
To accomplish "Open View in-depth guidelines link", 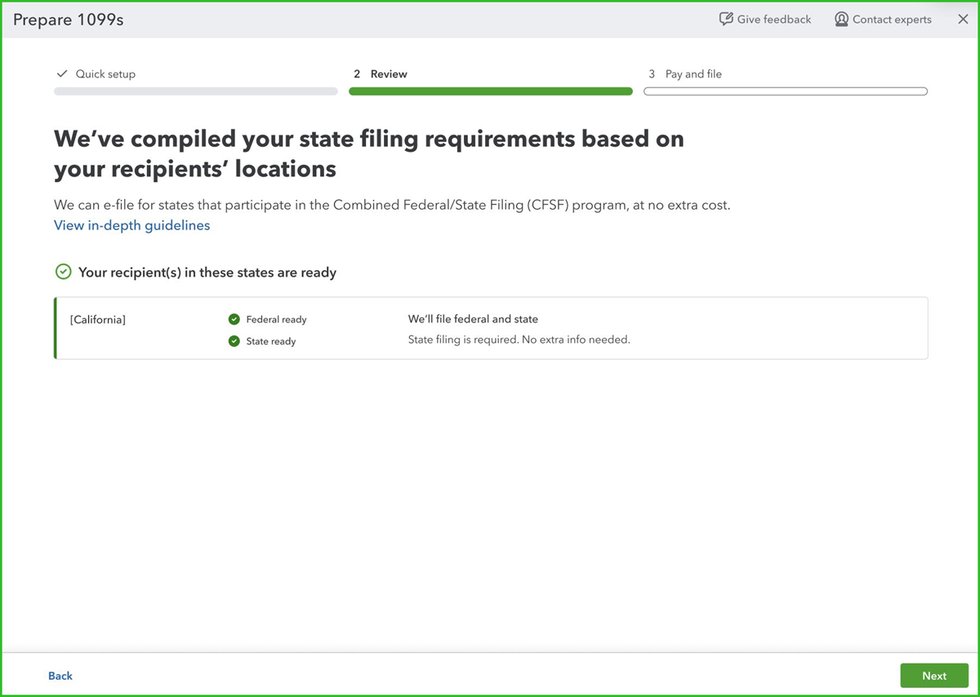I will pos(132,225).
